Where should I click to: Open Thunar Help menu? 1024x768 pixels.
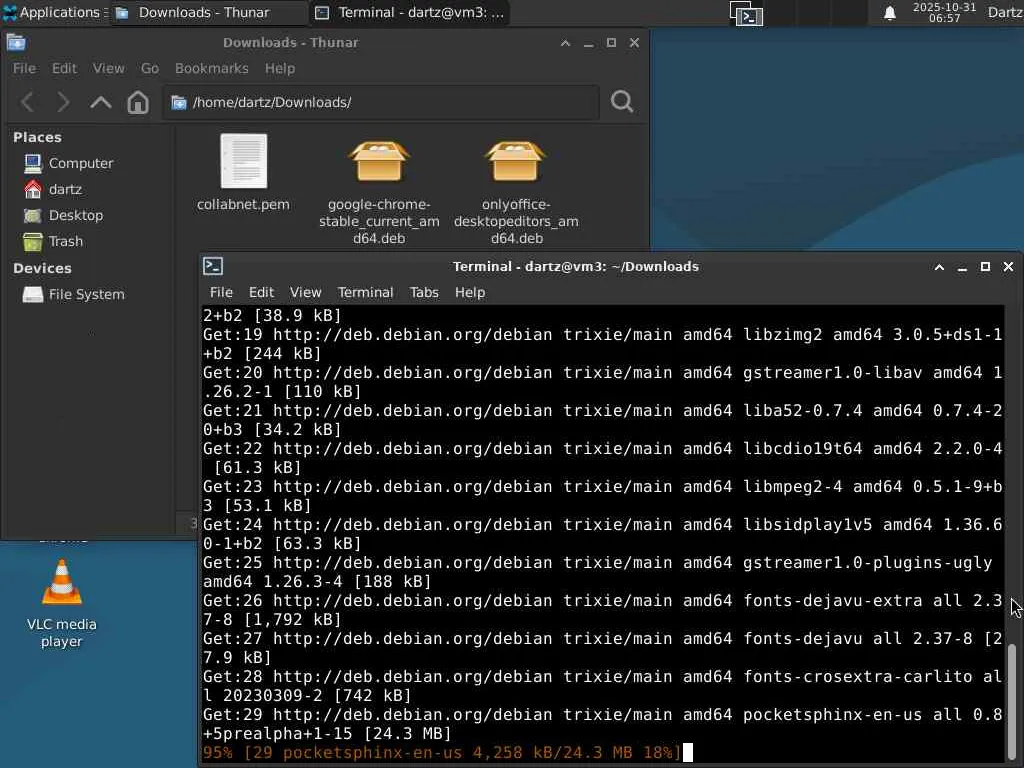[x=280, y=69]
